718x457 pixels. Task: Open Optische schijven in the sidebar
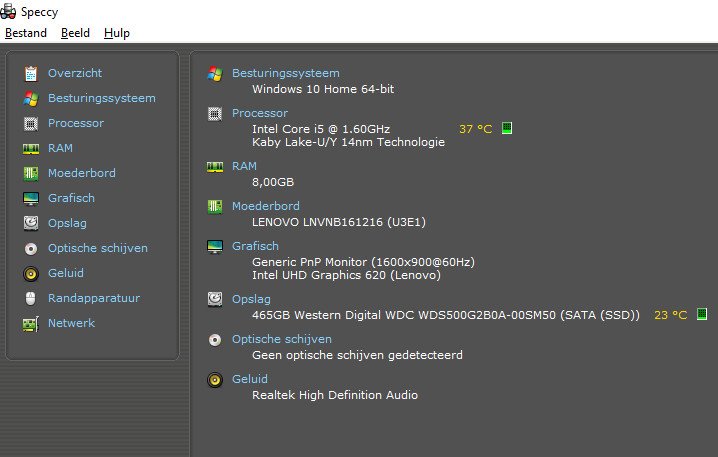(98, 248)
